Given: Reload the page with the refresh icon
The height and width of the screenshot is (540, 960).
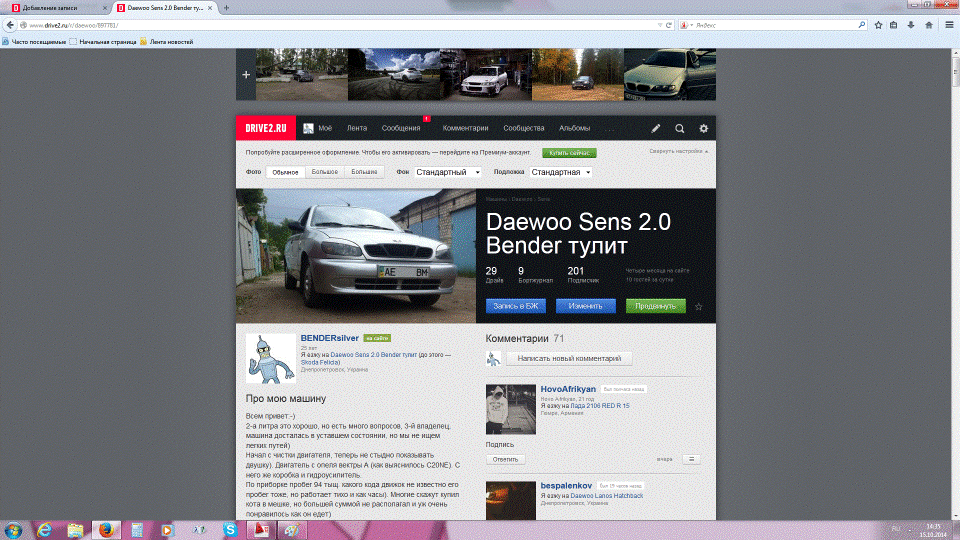Looking at the screenshot, I should (x=669, y=25).
